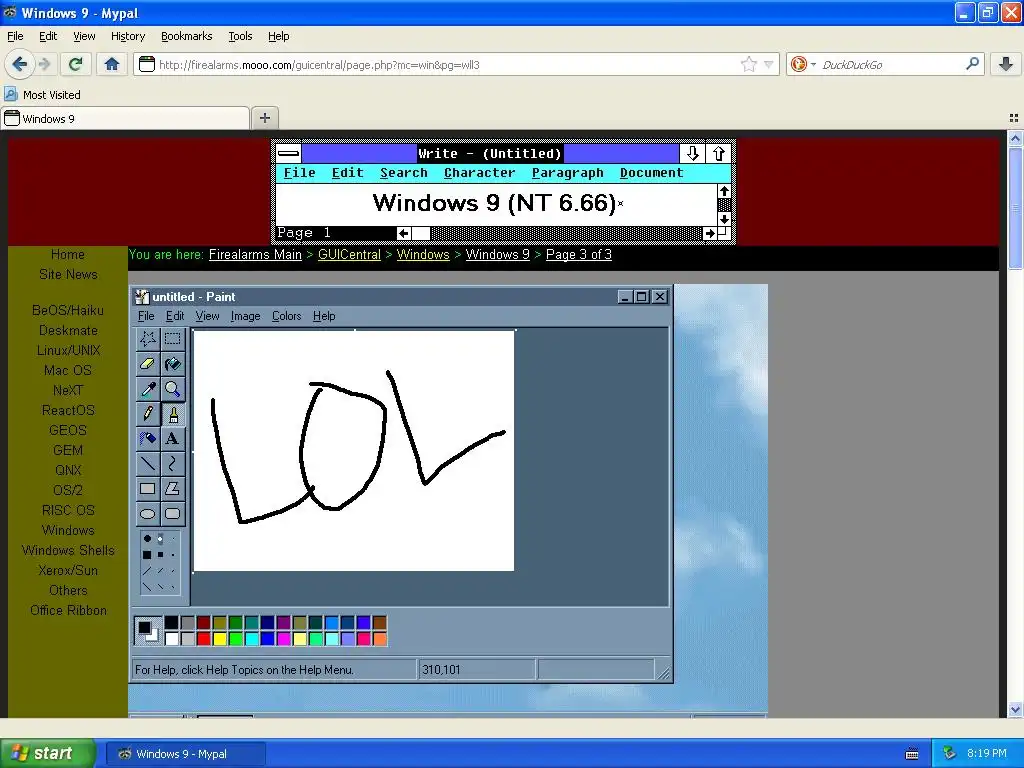Select the Text tool in Paint

click(172, 439)
